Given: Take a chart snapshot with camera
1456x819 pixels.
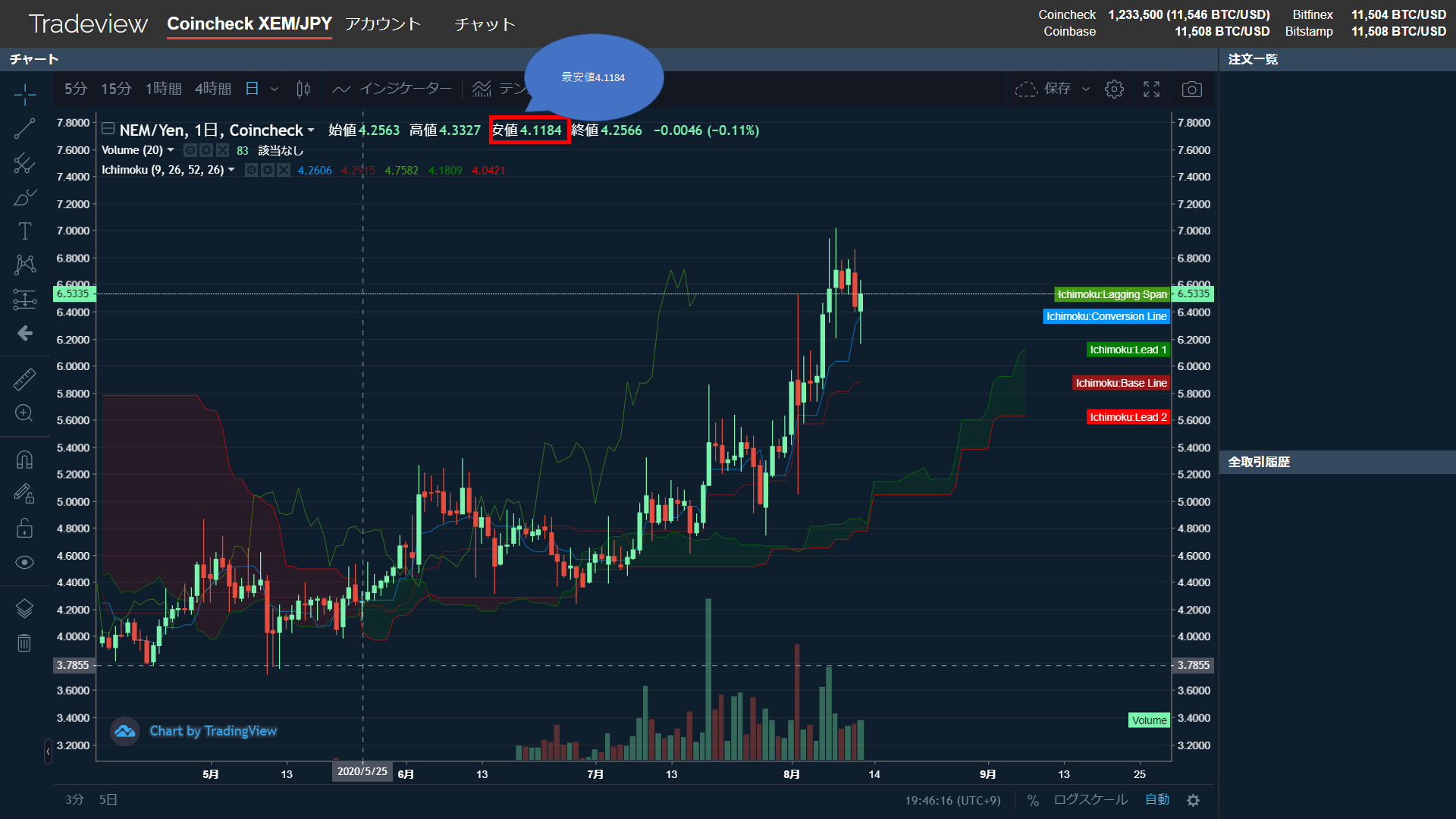Looking at the screenshot, I should pos(1192,89).
